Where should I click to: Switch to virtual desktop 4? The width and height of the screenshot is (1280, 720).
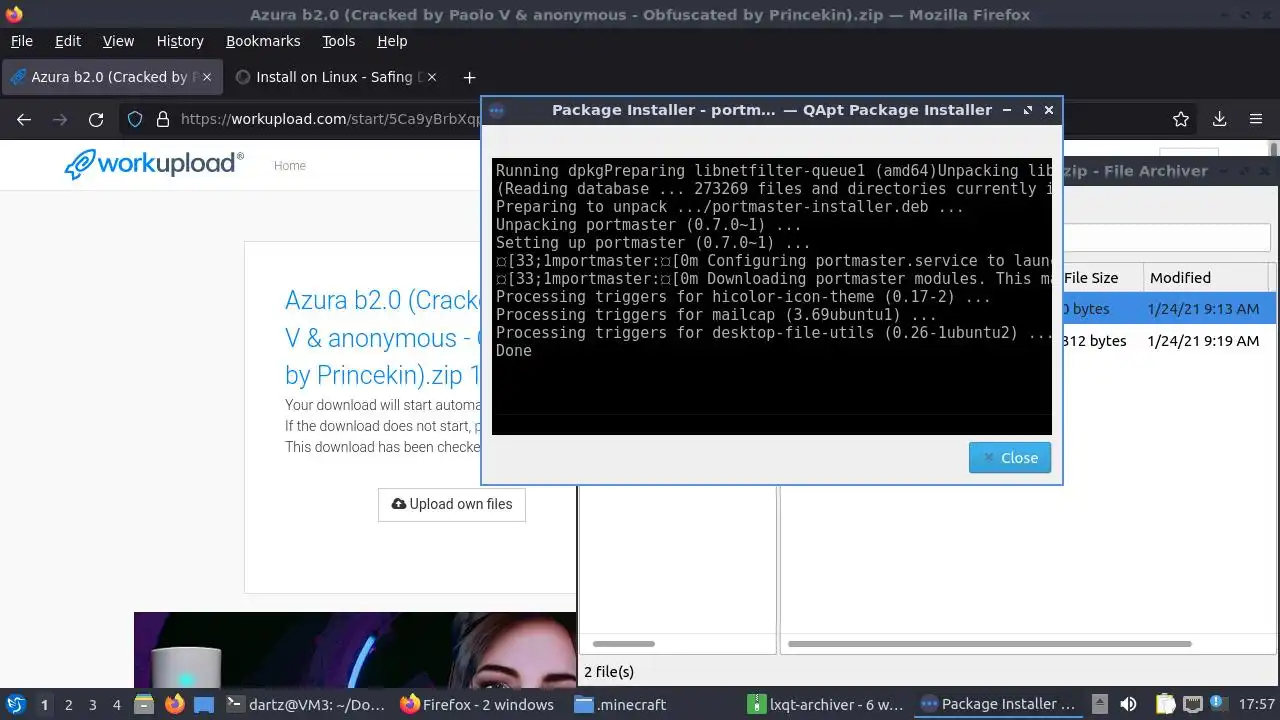[x=116, y=704]
